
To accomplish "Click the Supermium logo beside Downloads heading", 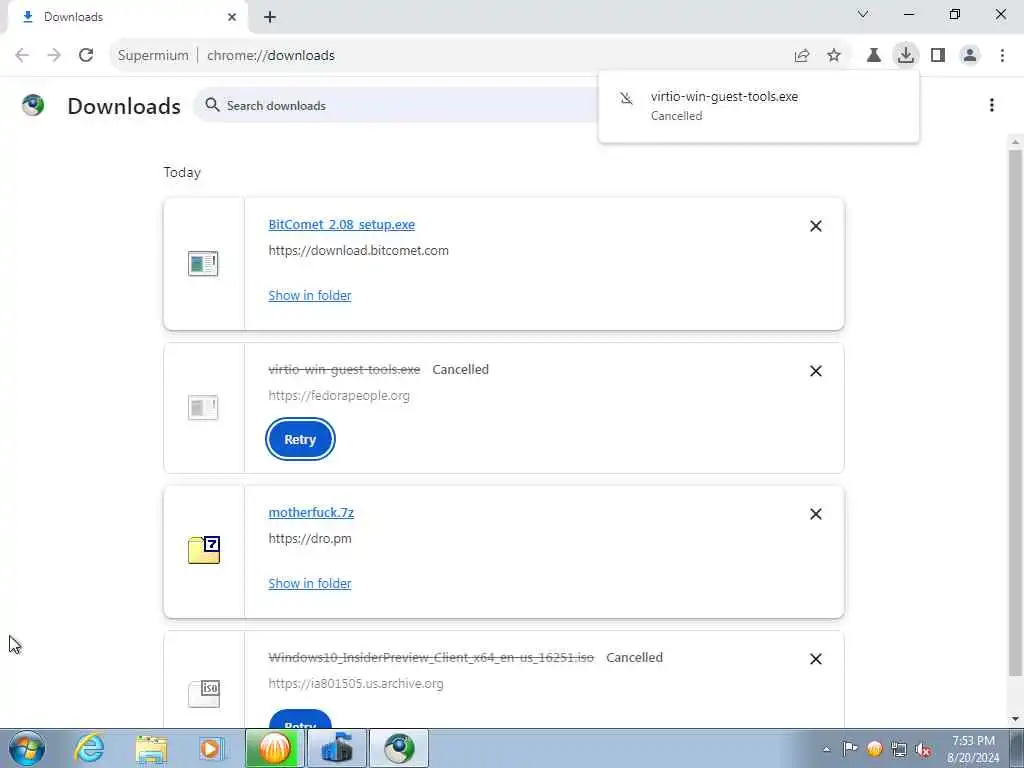I will (33, 105).
